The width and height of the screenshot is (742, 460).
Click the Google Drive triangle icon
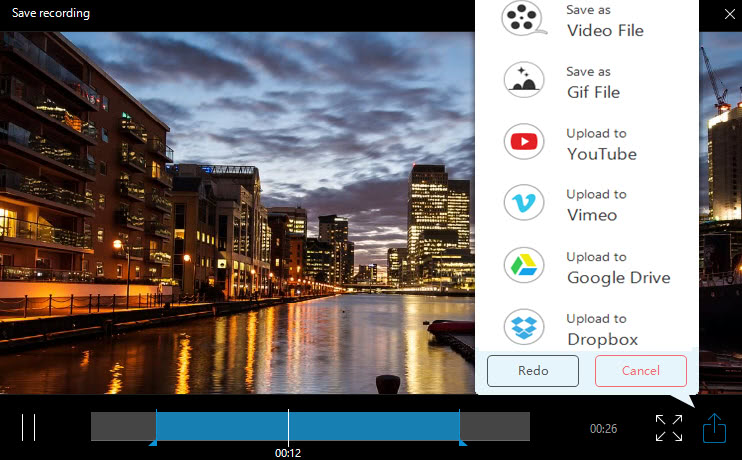[523, 265]
